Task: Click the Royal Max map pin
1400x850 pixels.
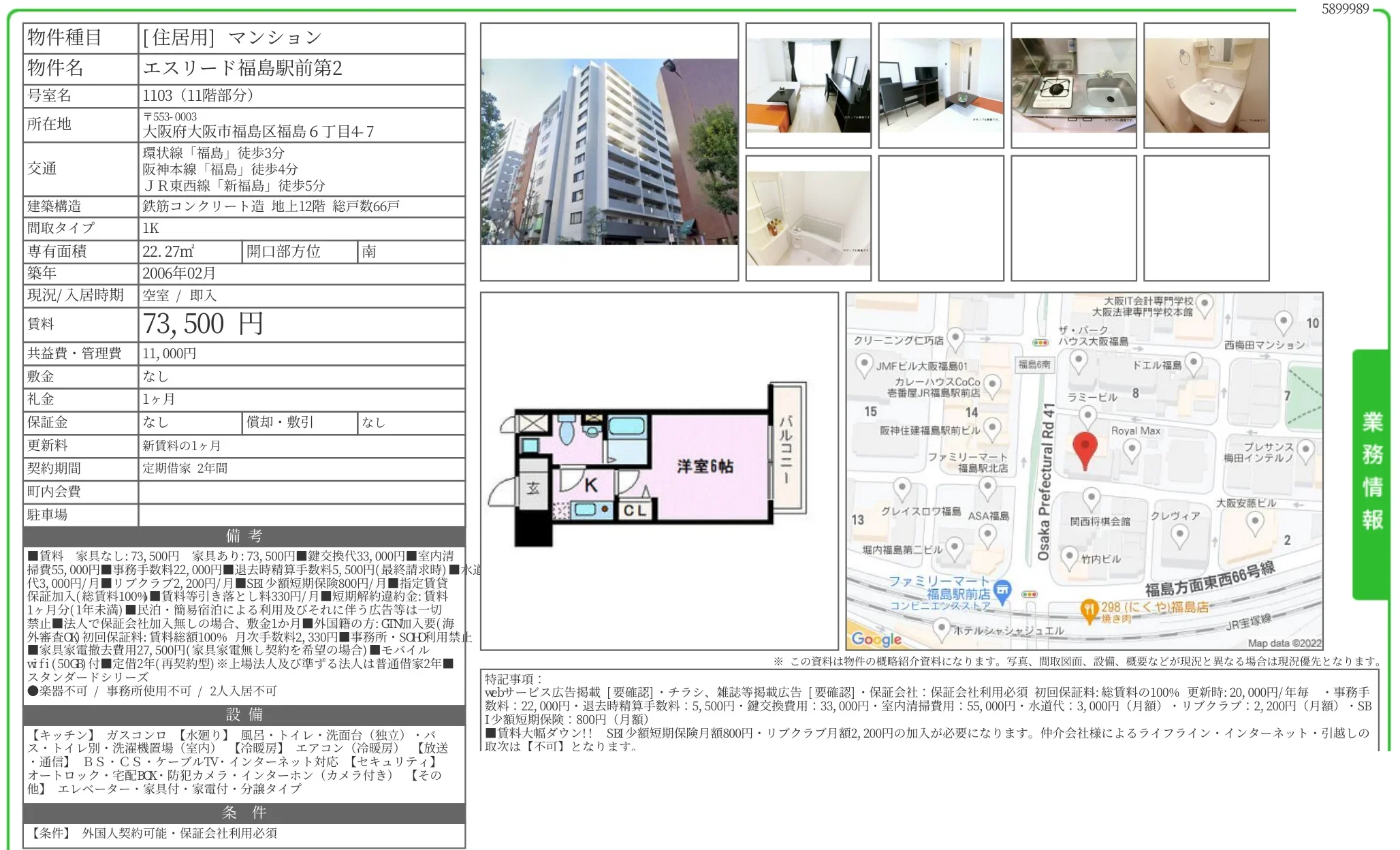Action: coord(1131,449)
